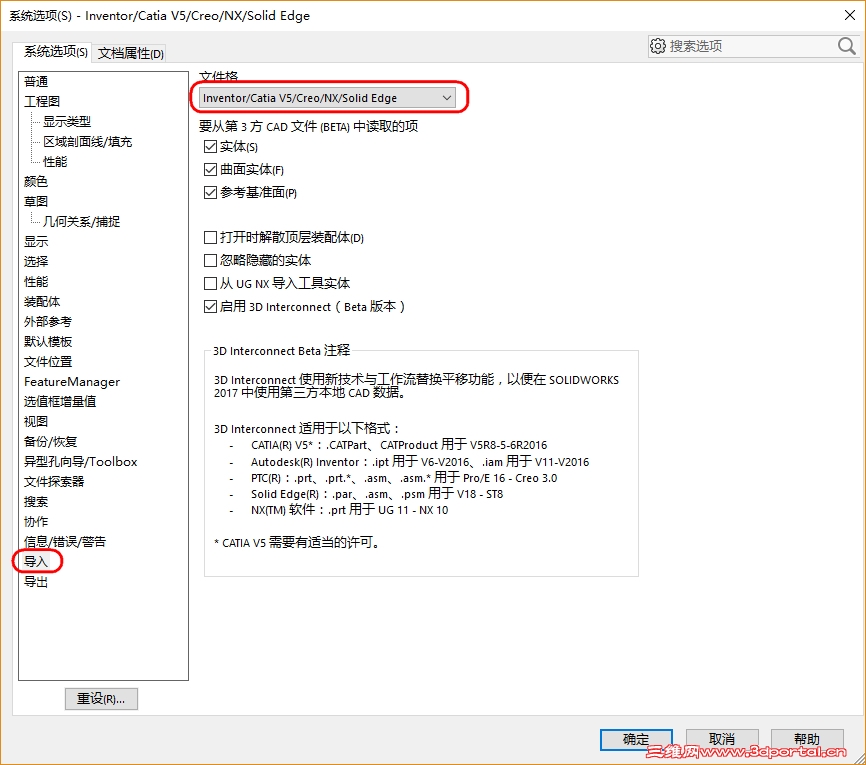
Task: Select 显示类型 under 工程图
Action: coord(67,122)
